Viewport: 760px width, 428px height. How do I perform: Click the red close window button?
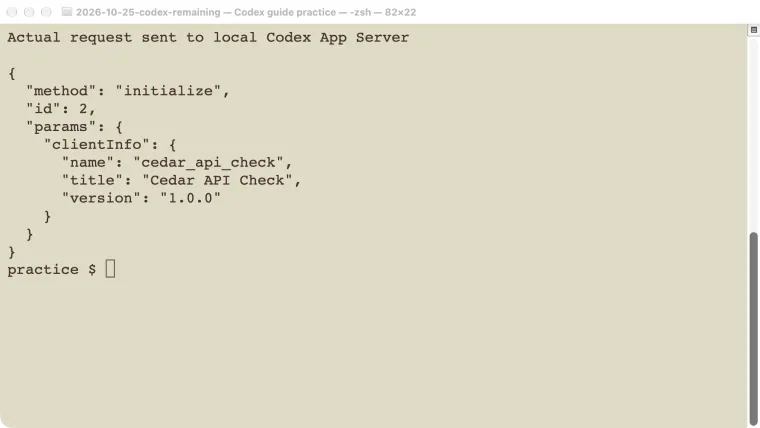(12, 12)
